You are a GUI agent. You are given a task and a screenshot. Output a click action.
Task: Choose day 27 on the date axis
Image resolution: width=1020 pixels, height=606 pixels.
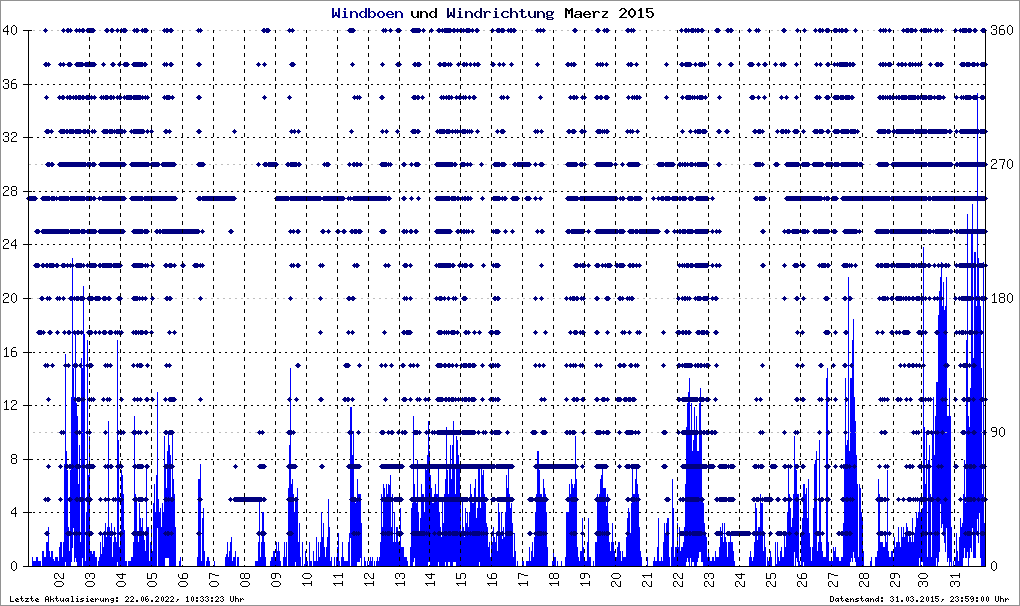click(832, 581)
